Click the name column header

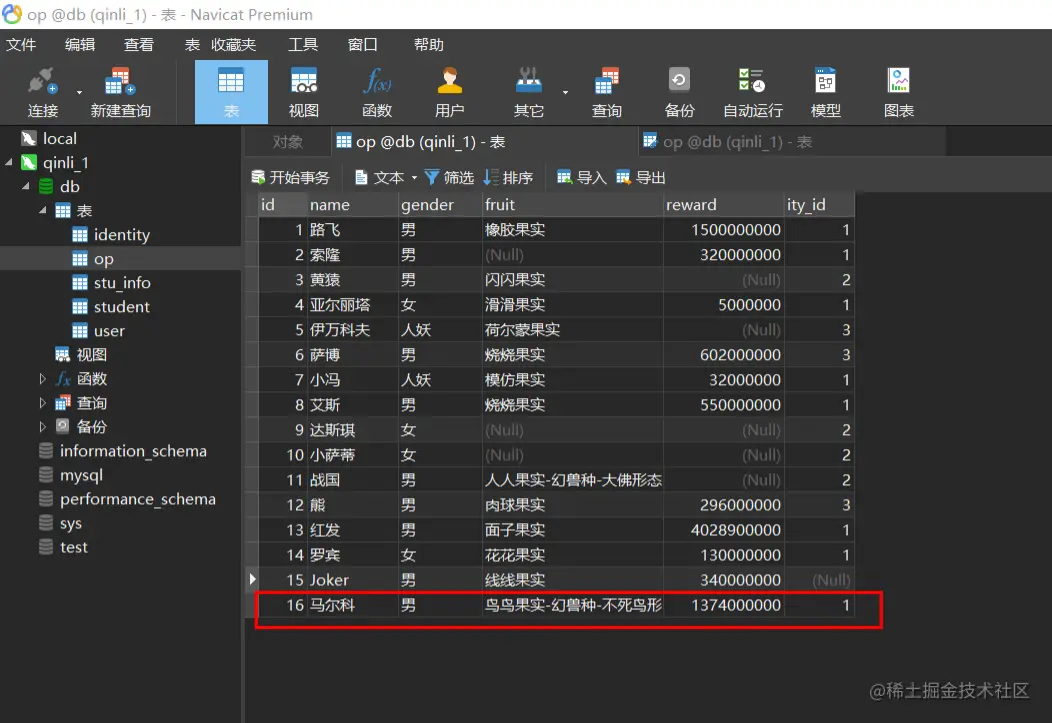click(x=352, y=205)
